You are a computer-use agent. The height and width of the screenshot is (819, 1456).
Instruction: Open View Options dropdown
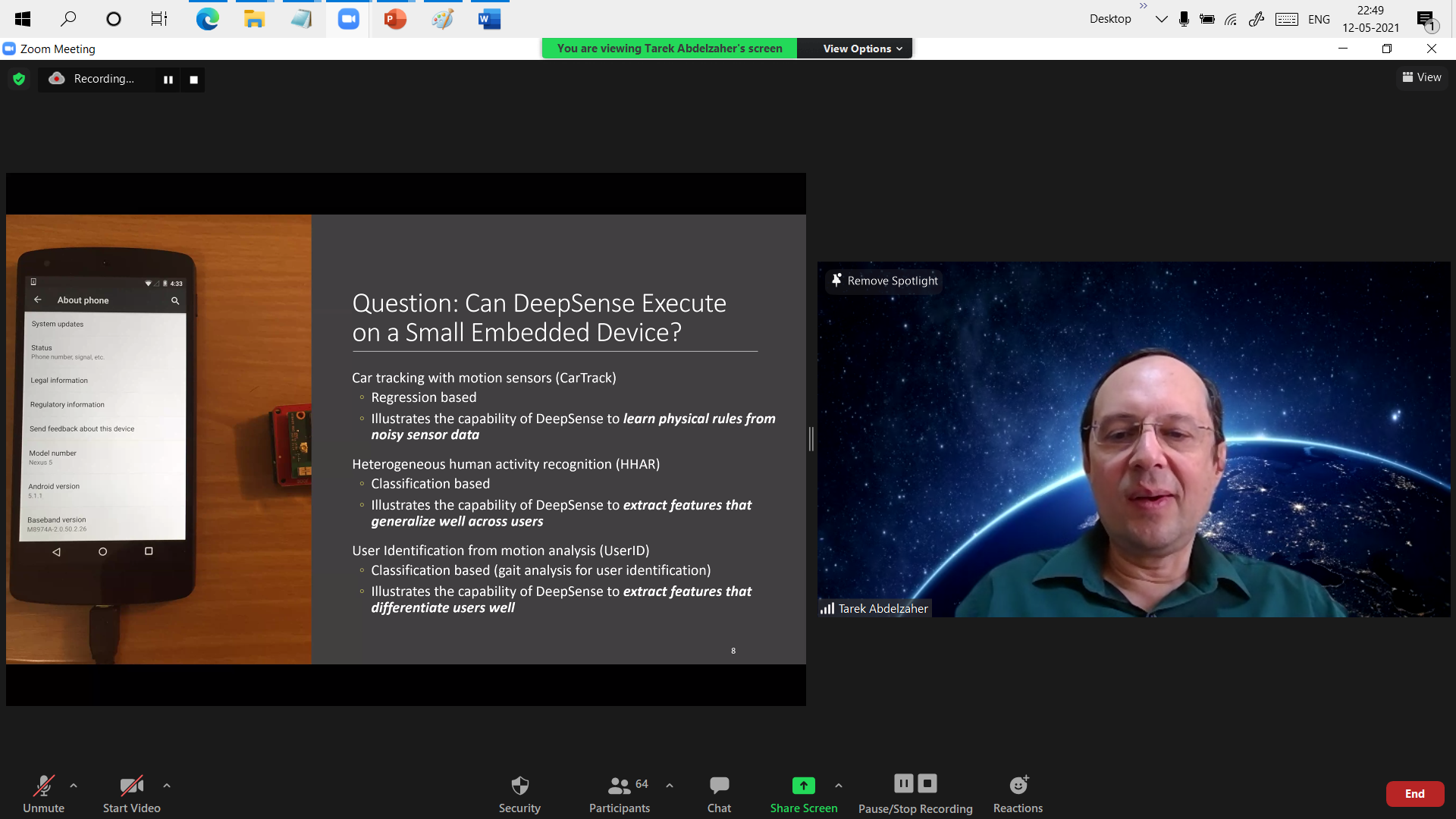tap(862, 49)
